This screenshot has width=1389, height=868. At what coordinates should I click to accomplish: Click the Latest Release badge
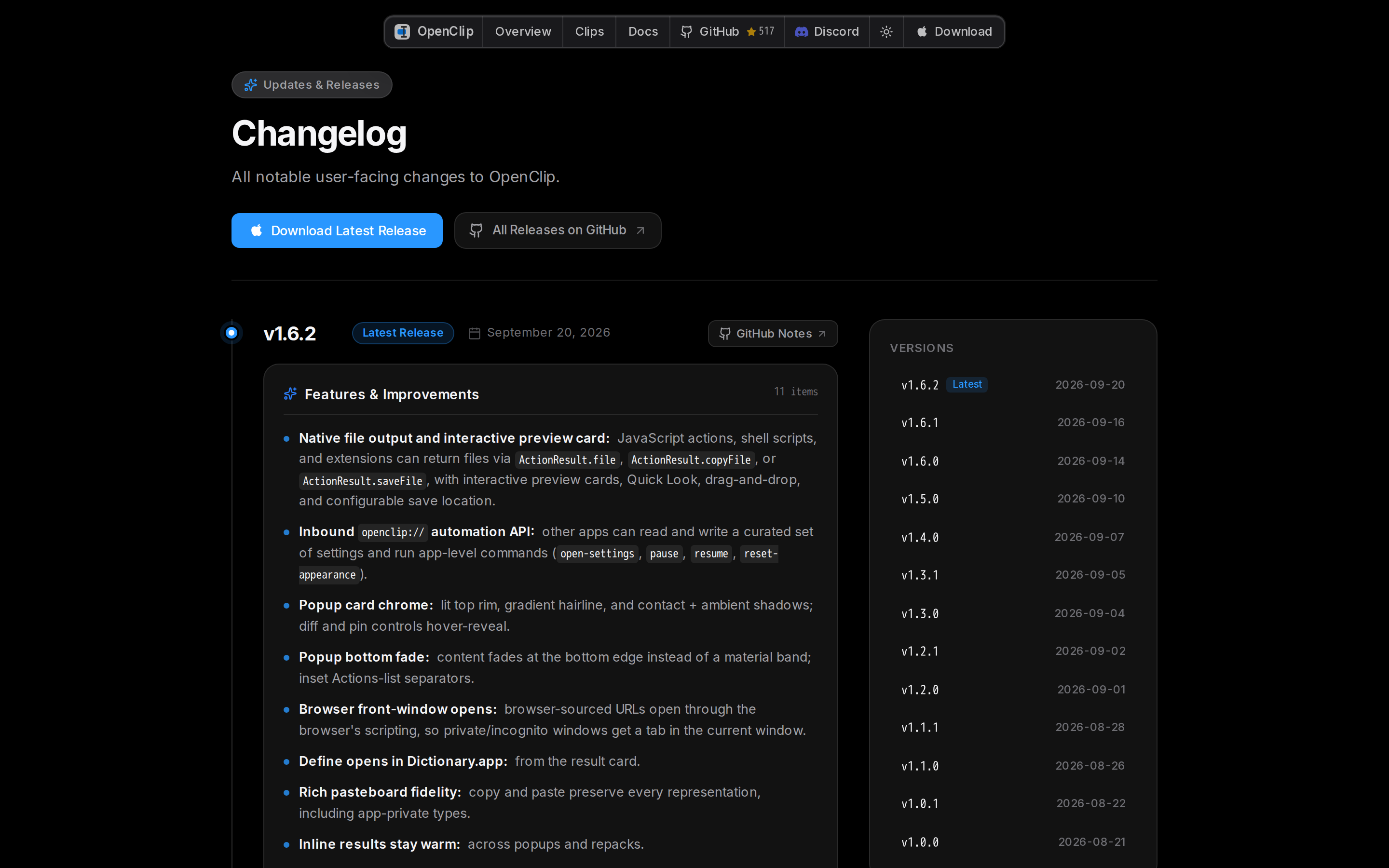[x=403, y=333]
